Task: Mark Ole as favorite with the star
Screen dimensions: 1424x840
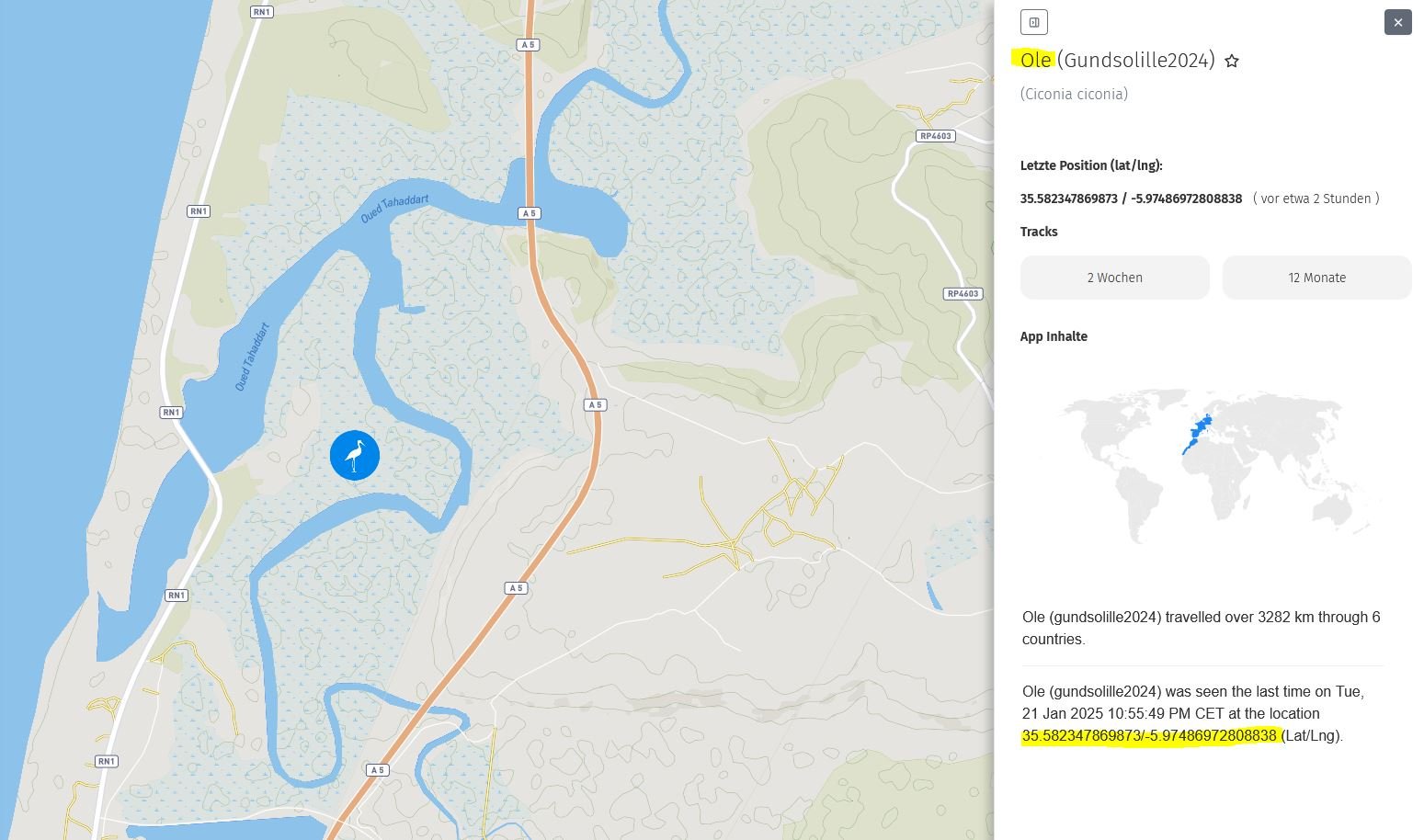Action: click(1232, 62)
